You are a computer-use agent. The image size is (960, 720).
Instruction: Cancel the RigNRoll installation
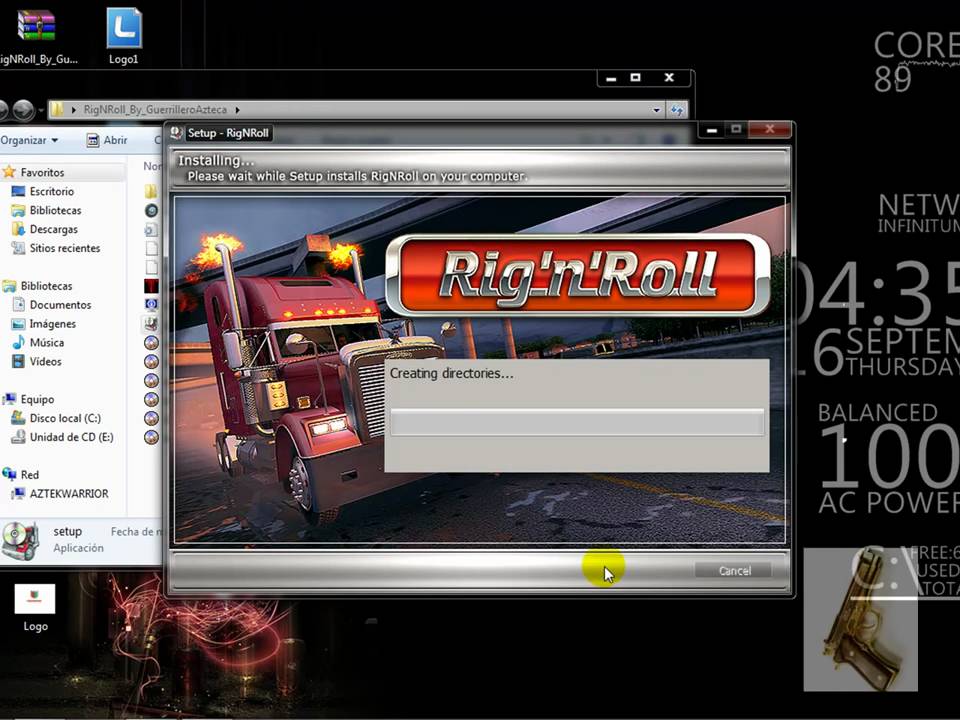[x=733, y=571]
